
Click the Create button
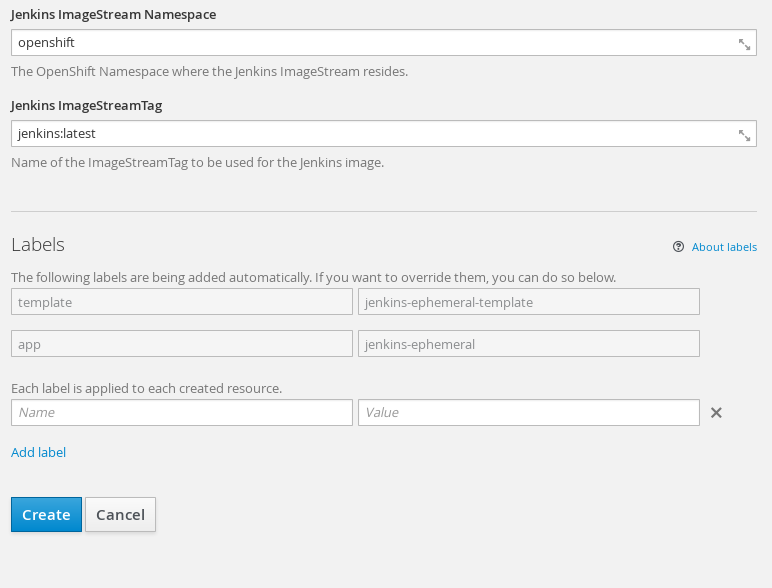pos(46,515)
